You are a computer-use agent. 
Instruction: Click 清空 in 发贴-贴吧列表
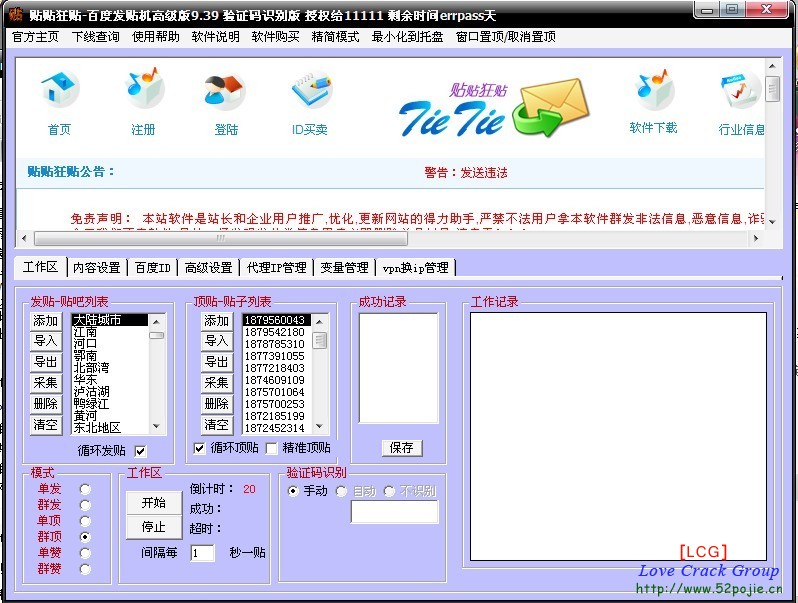point(46,424)
